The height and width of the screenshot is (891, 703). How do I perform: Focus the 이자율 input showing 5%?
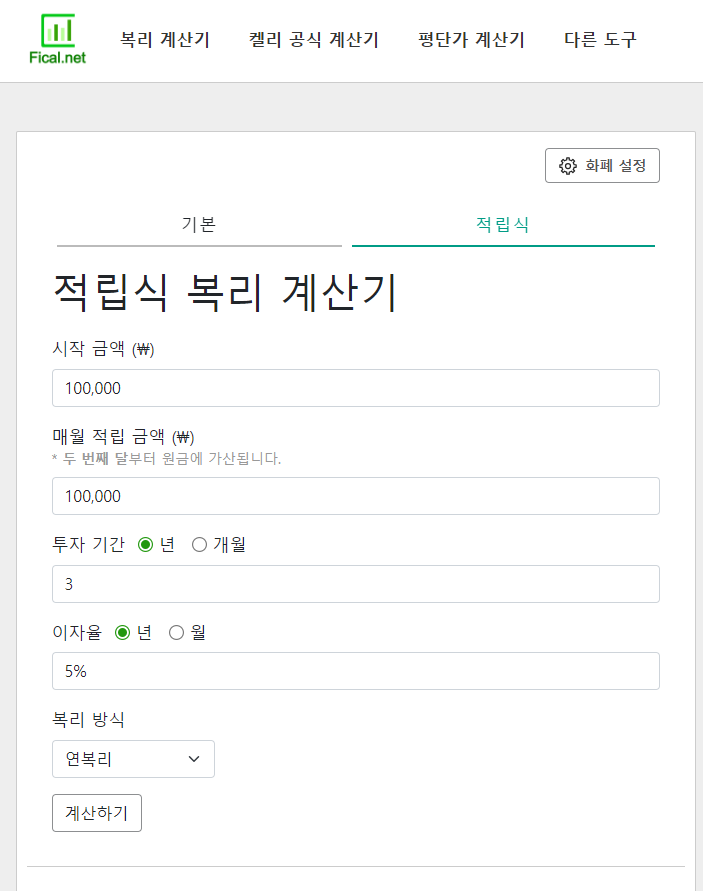click(x=356, y=671)
